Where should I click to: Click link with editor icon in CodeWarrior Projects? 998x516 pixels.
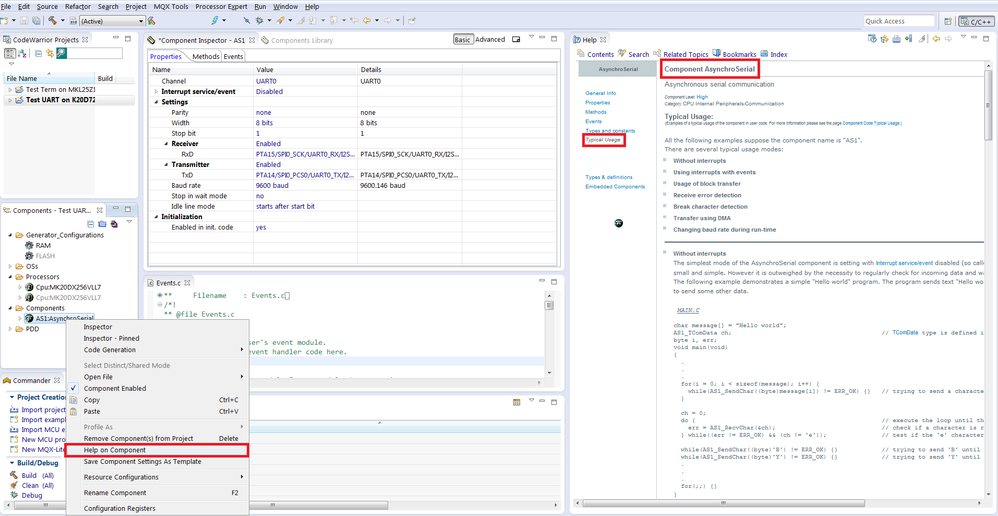pyautogui.click(x=50, y=53)
